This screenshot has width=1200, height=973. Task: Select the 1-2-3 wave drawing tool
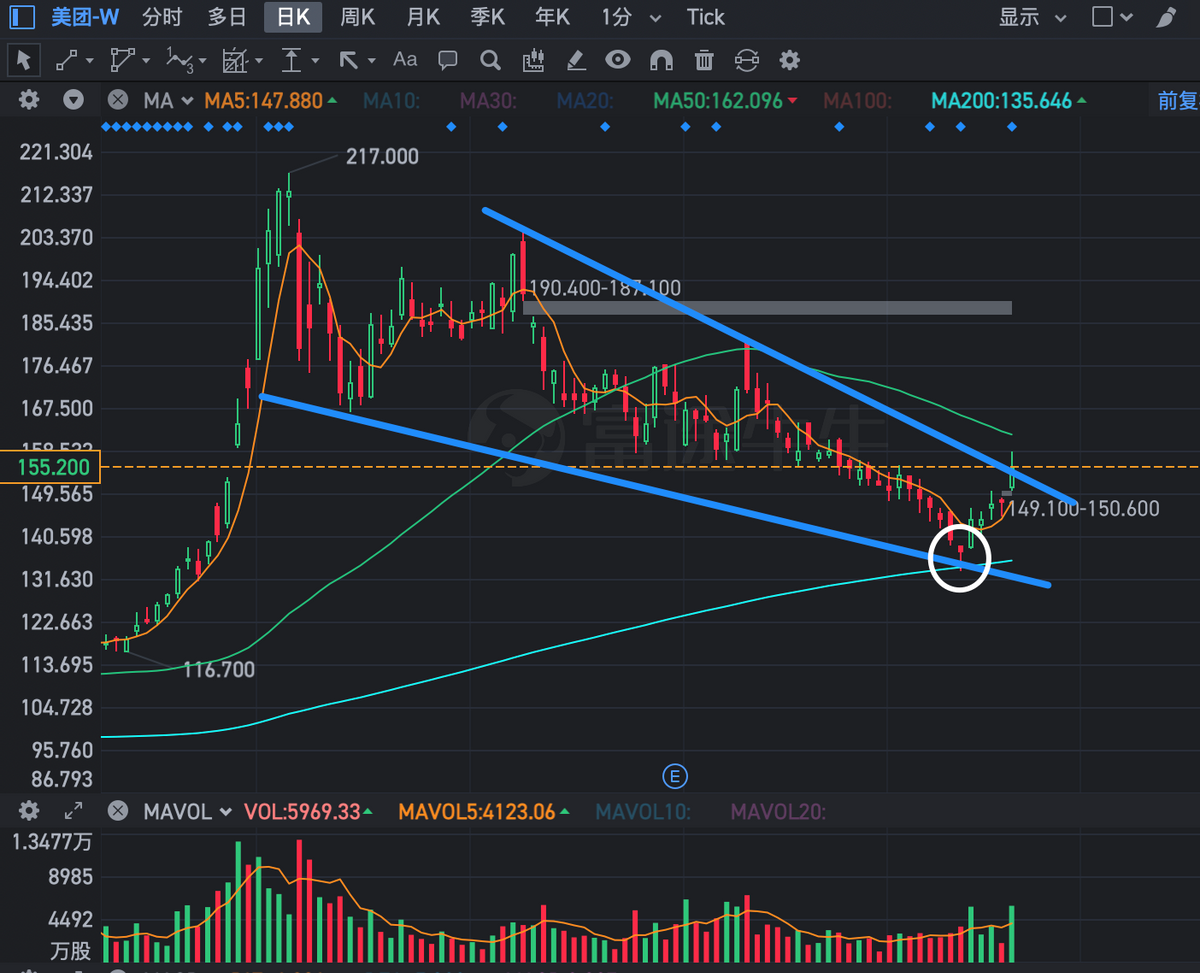coord(178,60)
